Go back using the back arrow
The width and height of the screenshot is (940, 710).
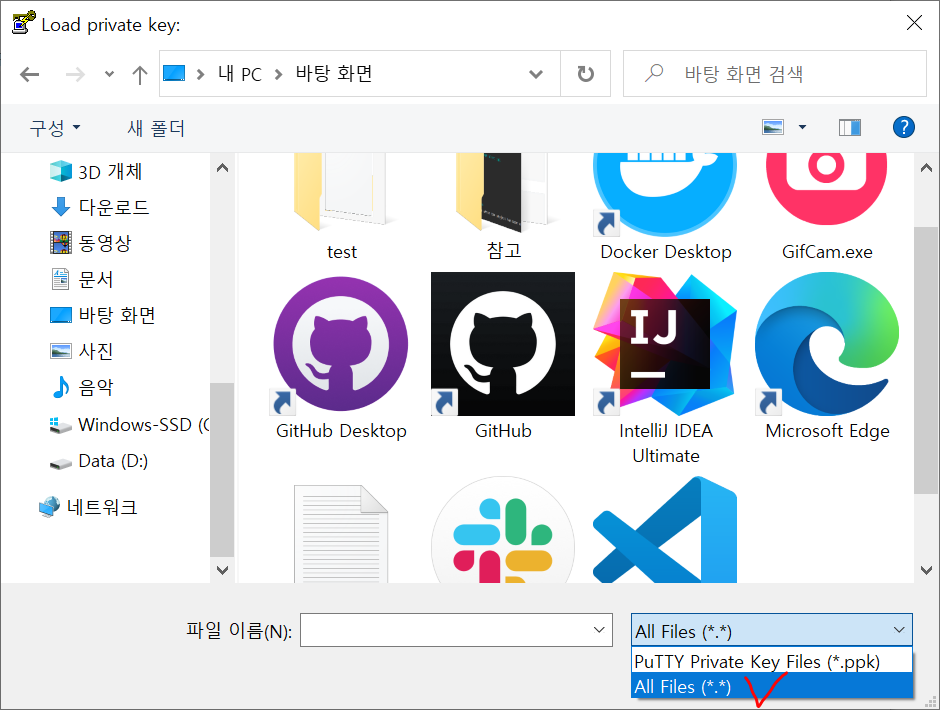pos(29,74)
